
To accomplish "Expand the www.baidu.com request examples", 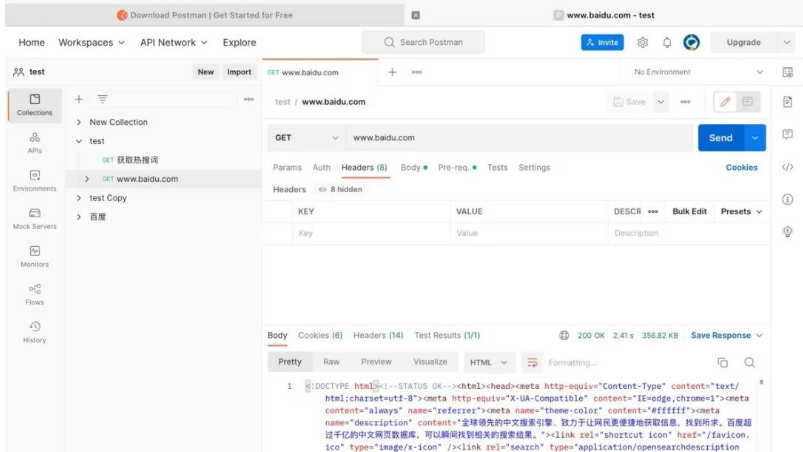I will (x=87, y=179).
